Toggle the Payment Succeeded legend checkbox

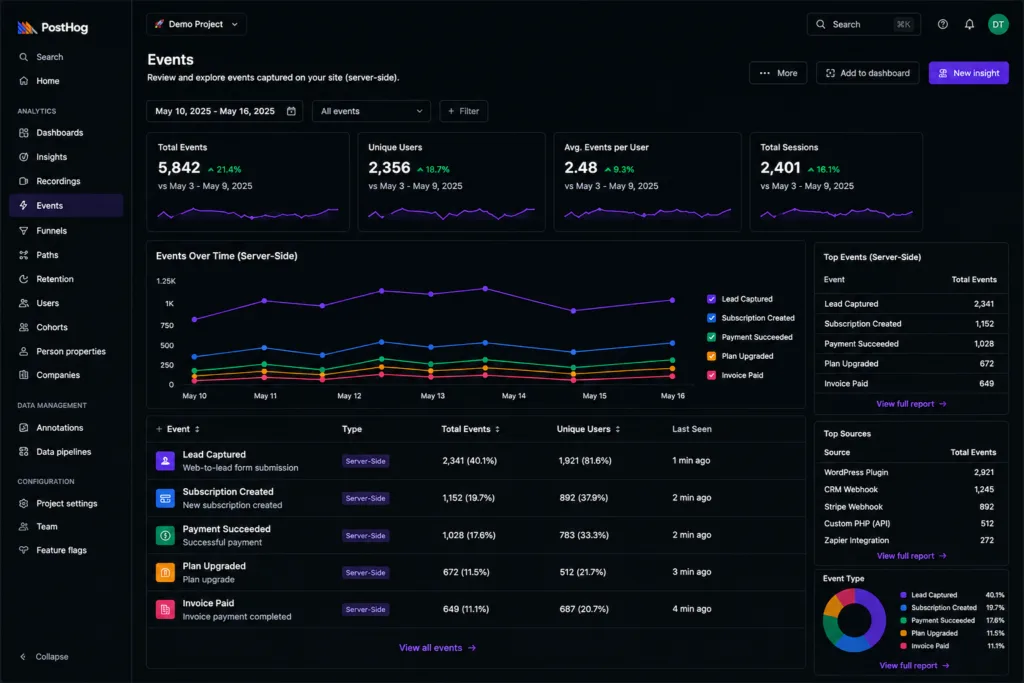[x=711, y=337]
